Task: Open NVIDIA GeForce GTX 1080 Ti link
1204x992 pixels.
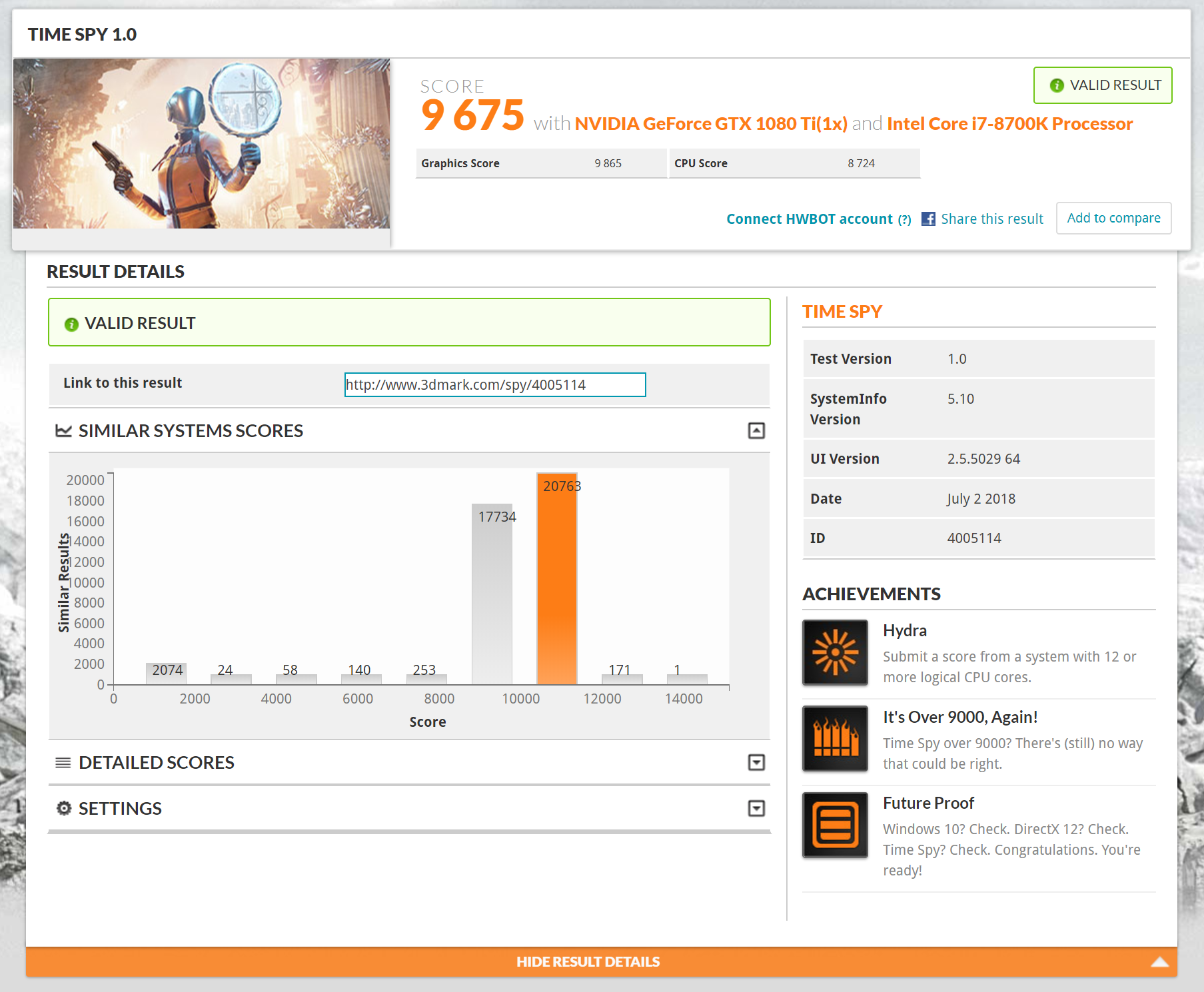Action: point(711,123)
